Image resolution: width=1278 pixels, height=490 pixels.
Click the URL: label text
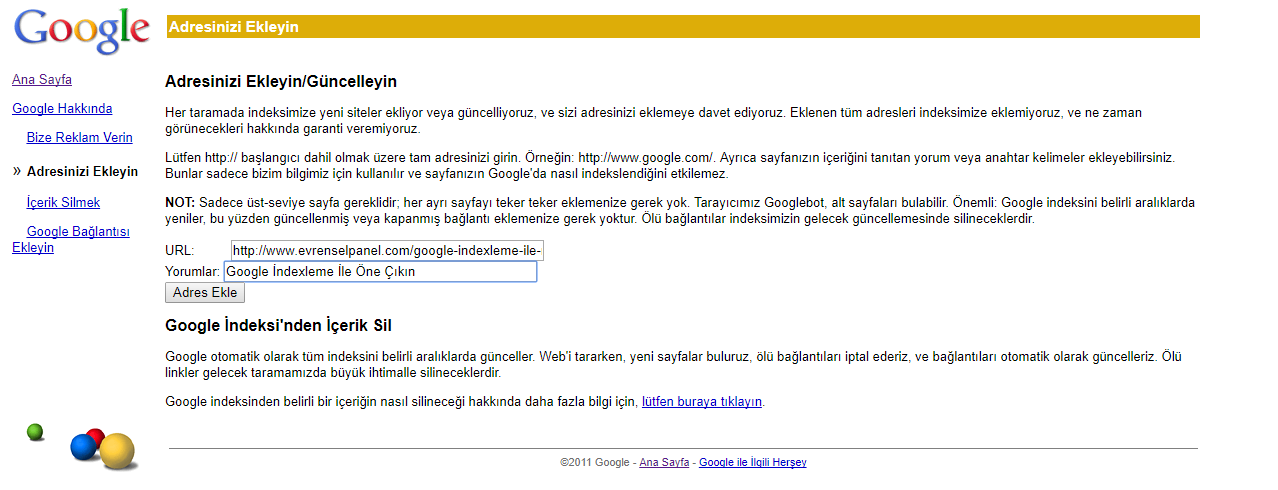coord(180,251)
